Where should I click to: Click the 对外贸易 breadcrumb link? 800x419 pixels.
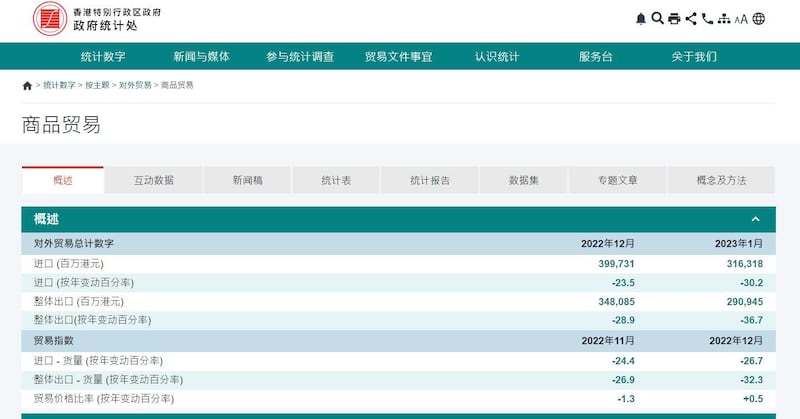pyautogui.click(x=135, y=86)
